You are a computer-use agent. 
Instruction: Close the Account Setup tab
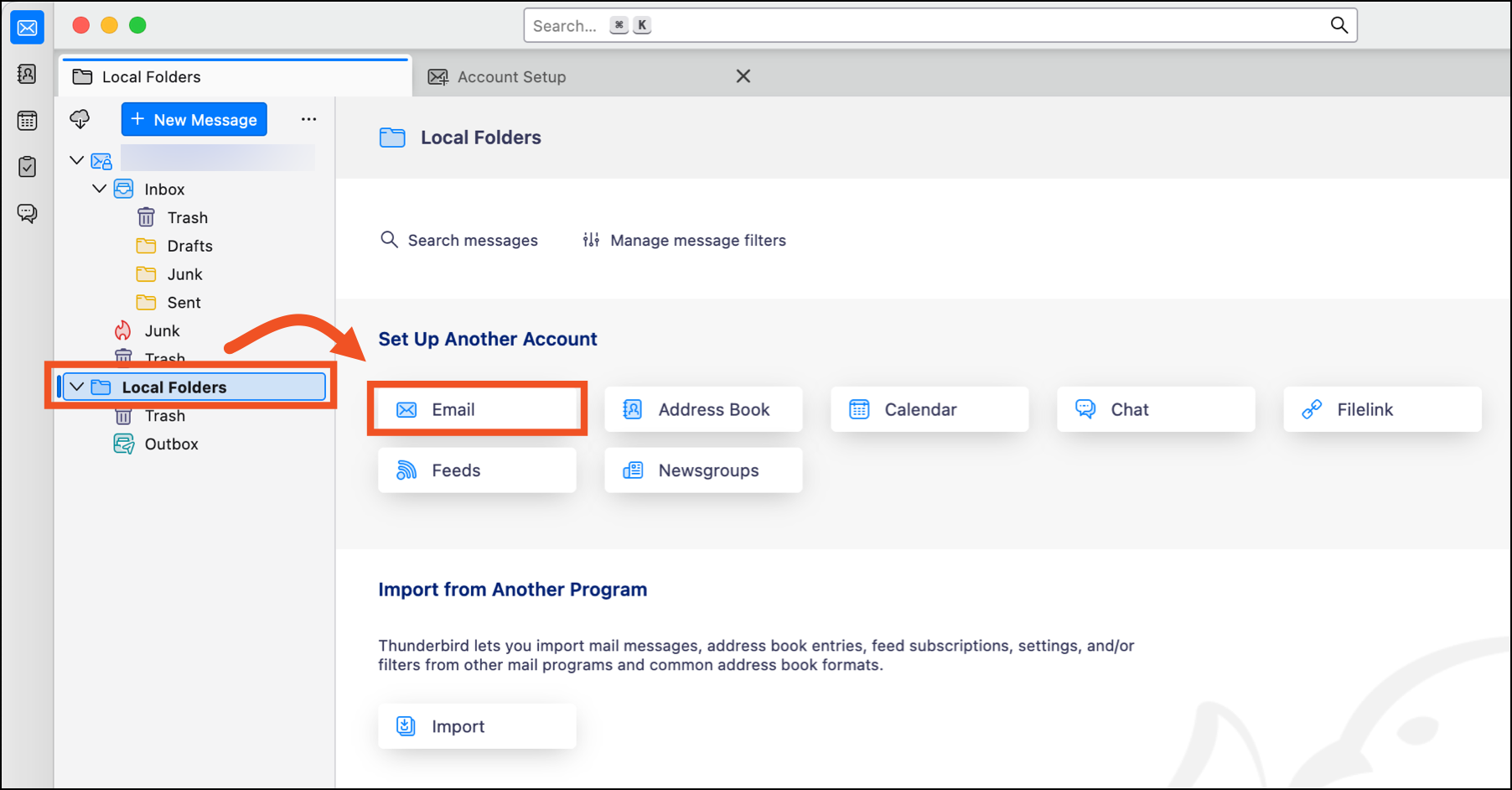coord(743,76)
